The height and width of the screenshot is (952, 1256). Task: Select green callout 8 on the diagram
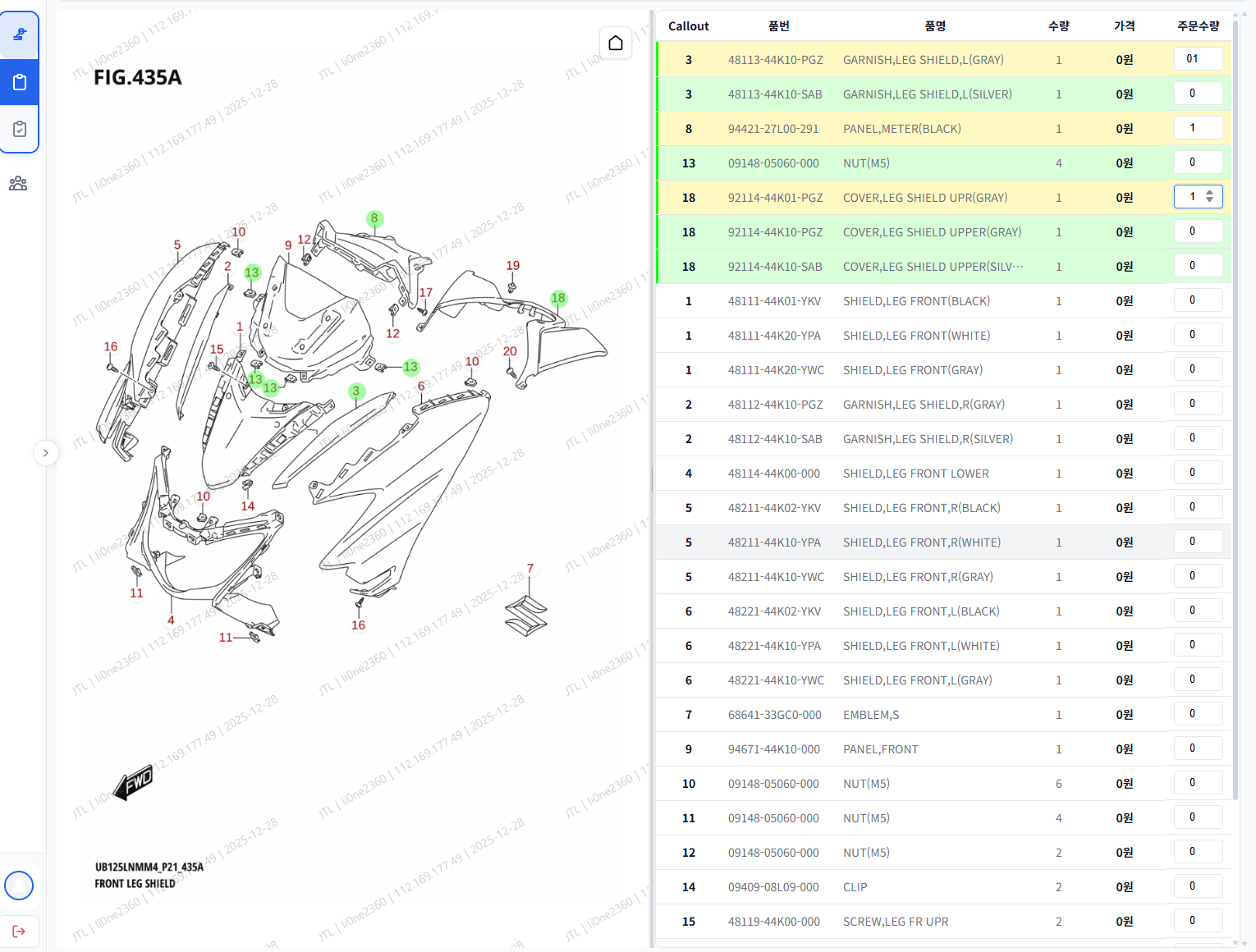pyautogui.click(x=374, y=218)
